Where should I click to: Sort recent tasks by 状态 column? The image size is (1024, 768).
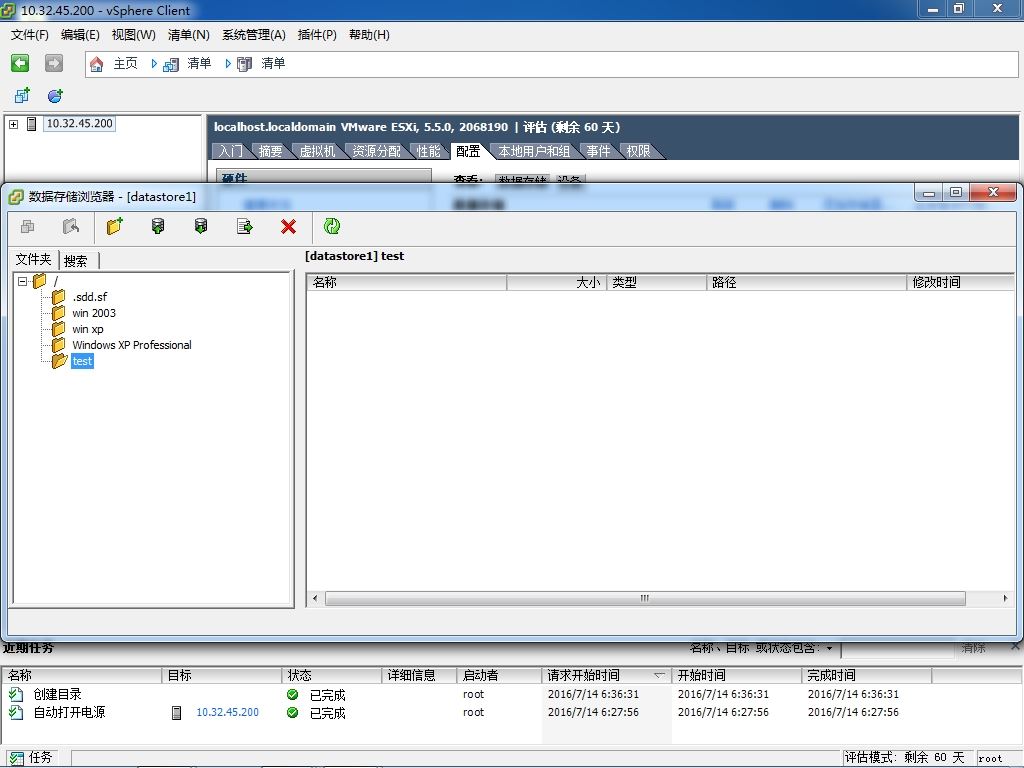(x=332, y=675)
